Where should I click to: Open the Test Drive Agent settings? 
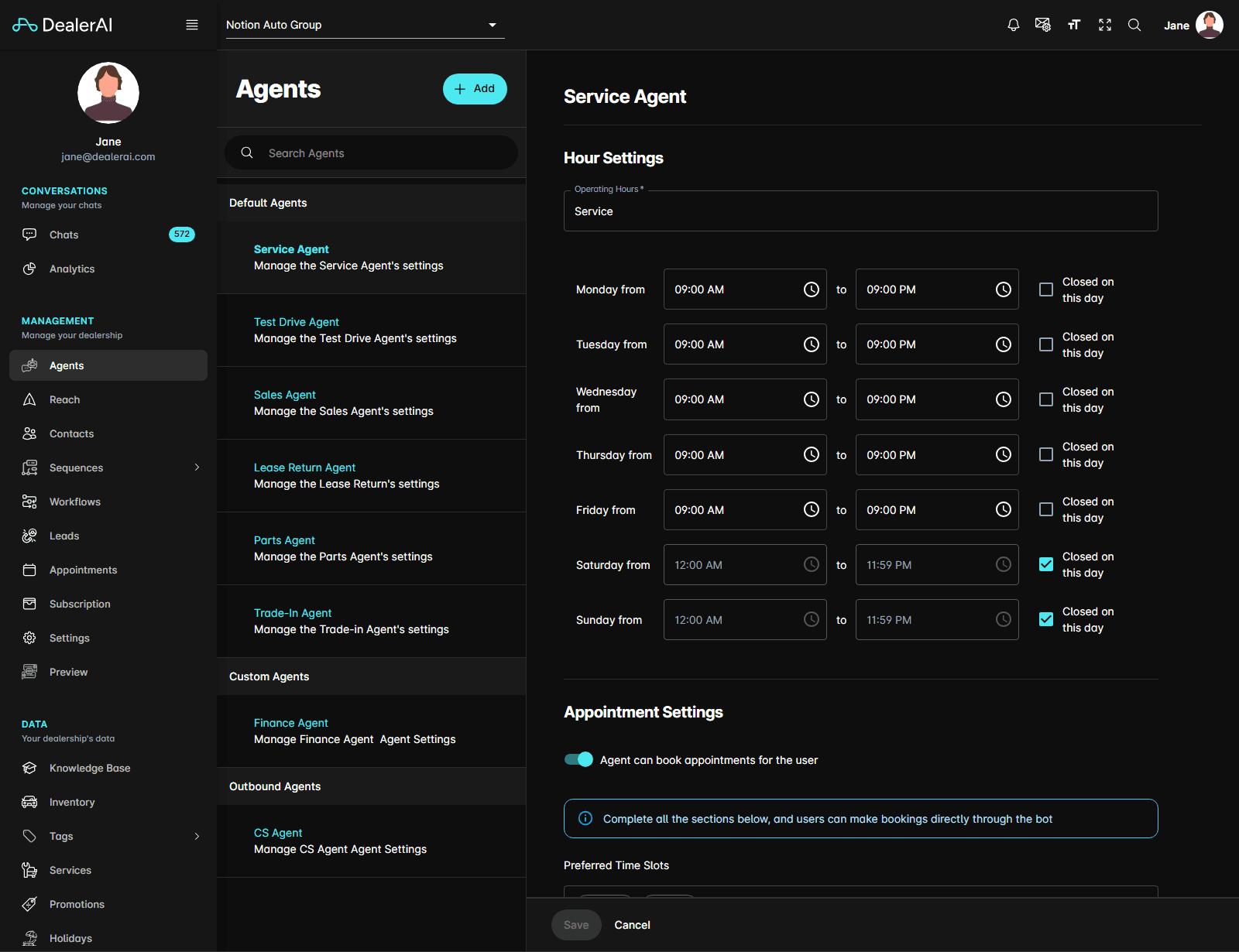point(372,330)
